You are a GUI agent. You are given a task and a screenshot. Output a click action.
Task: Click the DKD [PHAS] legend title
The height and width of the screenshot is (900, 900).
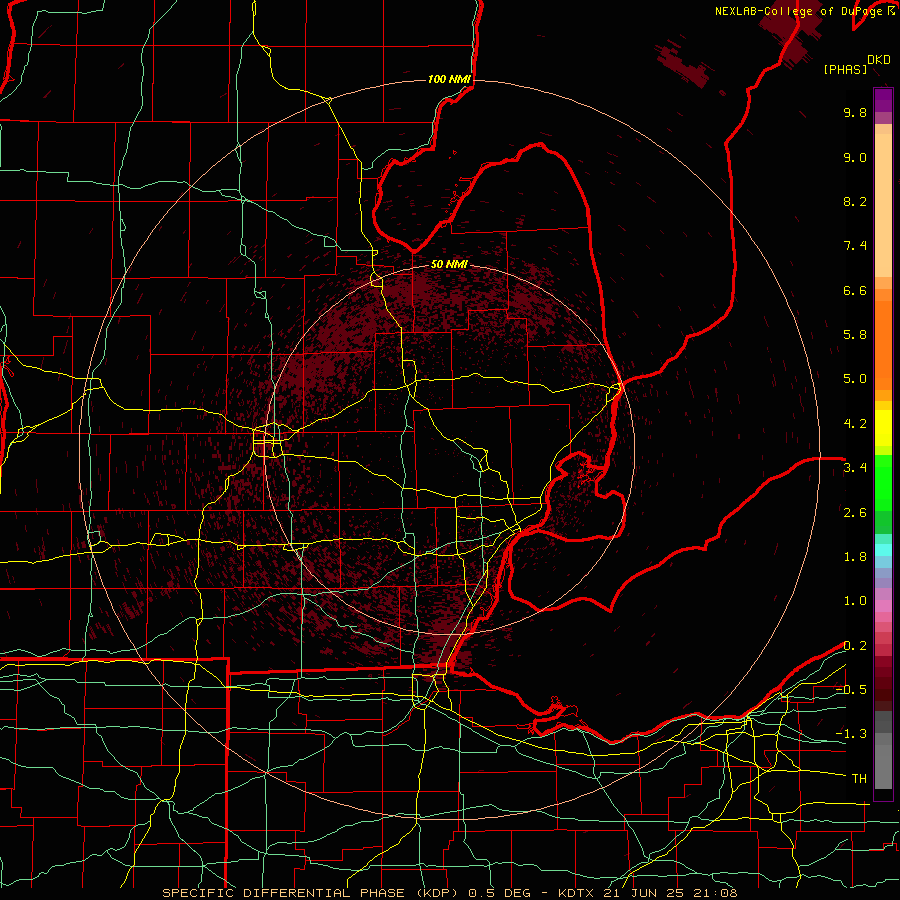857,65
